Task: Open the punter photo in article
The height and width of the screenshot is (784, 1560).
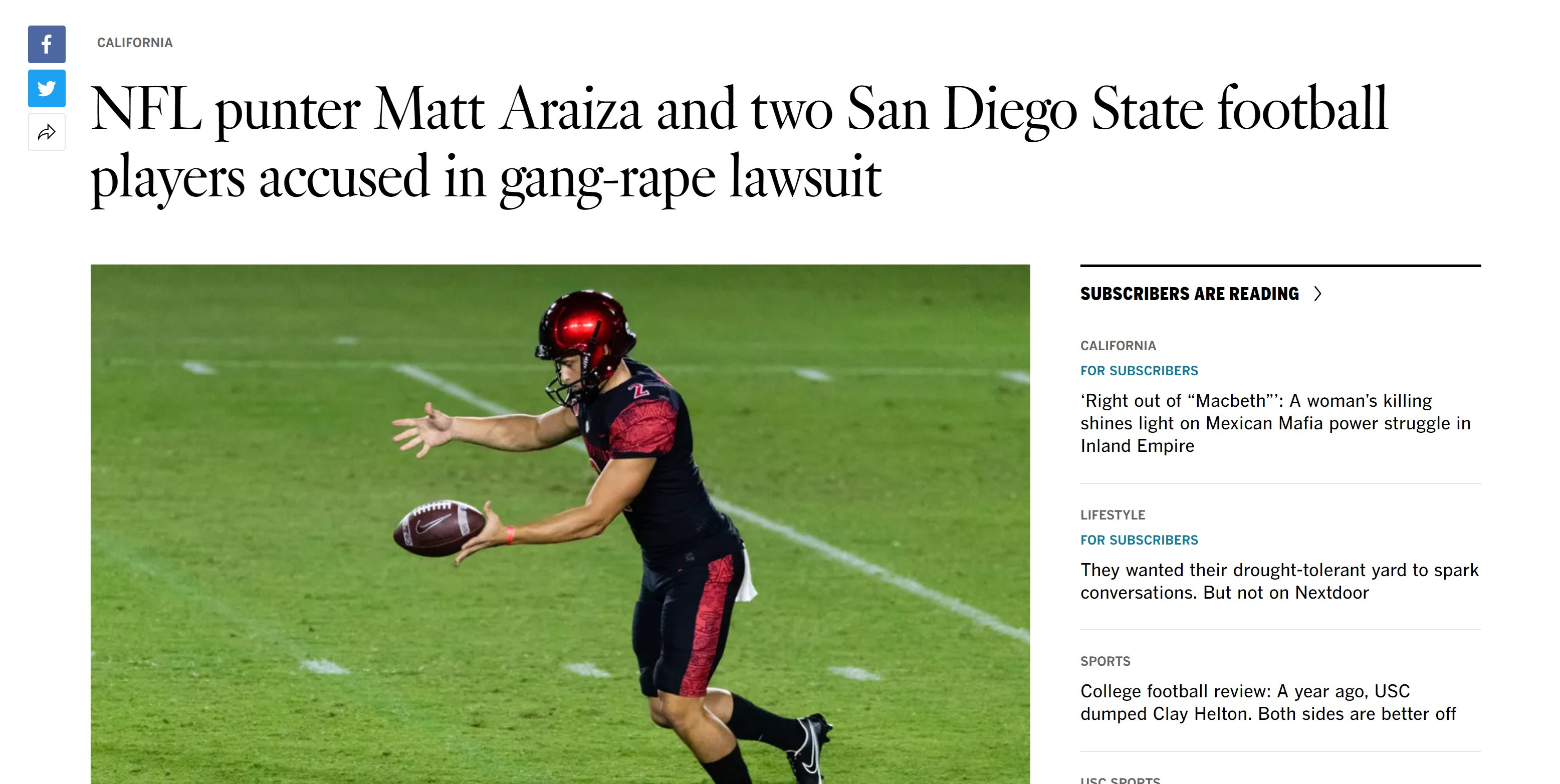Action: 560,525
